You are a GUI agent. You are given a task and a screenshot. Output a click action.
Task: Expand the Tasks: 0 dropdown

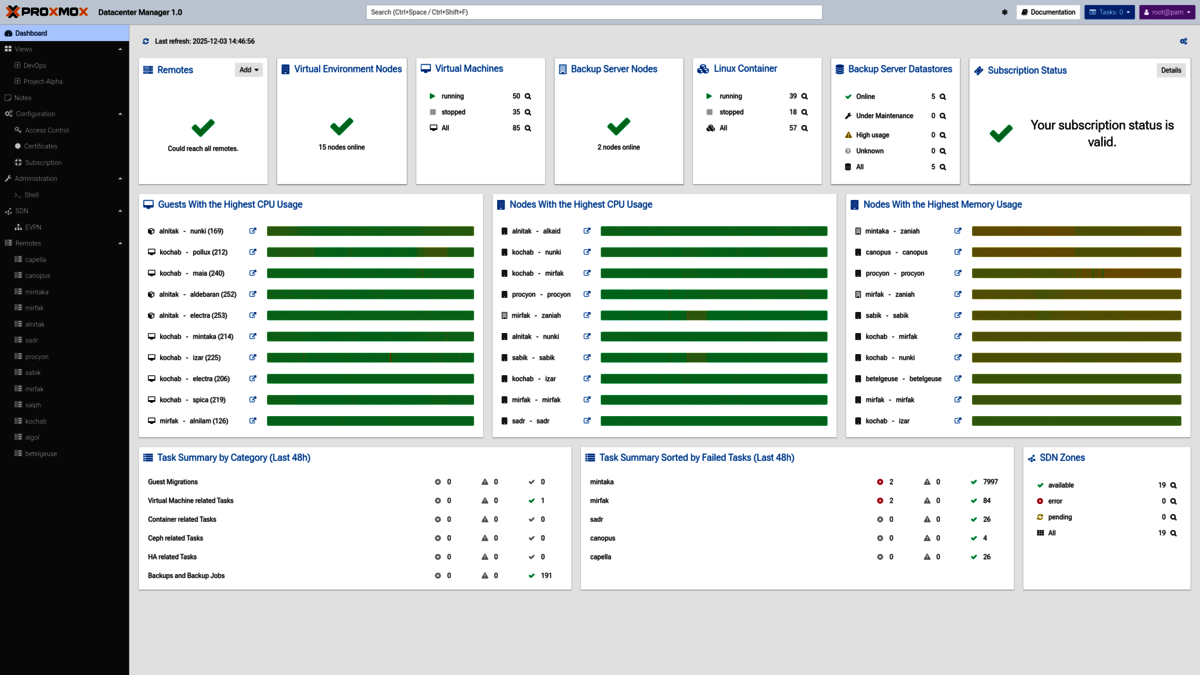1109,13
